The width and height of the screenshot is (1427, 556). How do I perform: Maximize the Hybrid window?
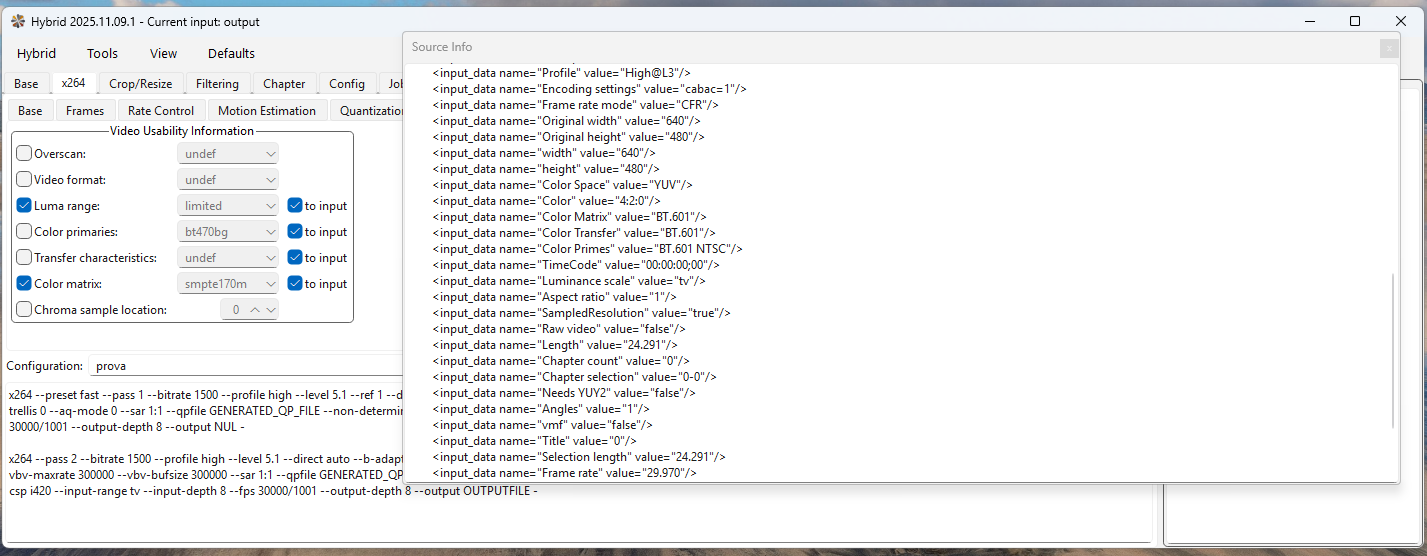[x=1354, y=21]
